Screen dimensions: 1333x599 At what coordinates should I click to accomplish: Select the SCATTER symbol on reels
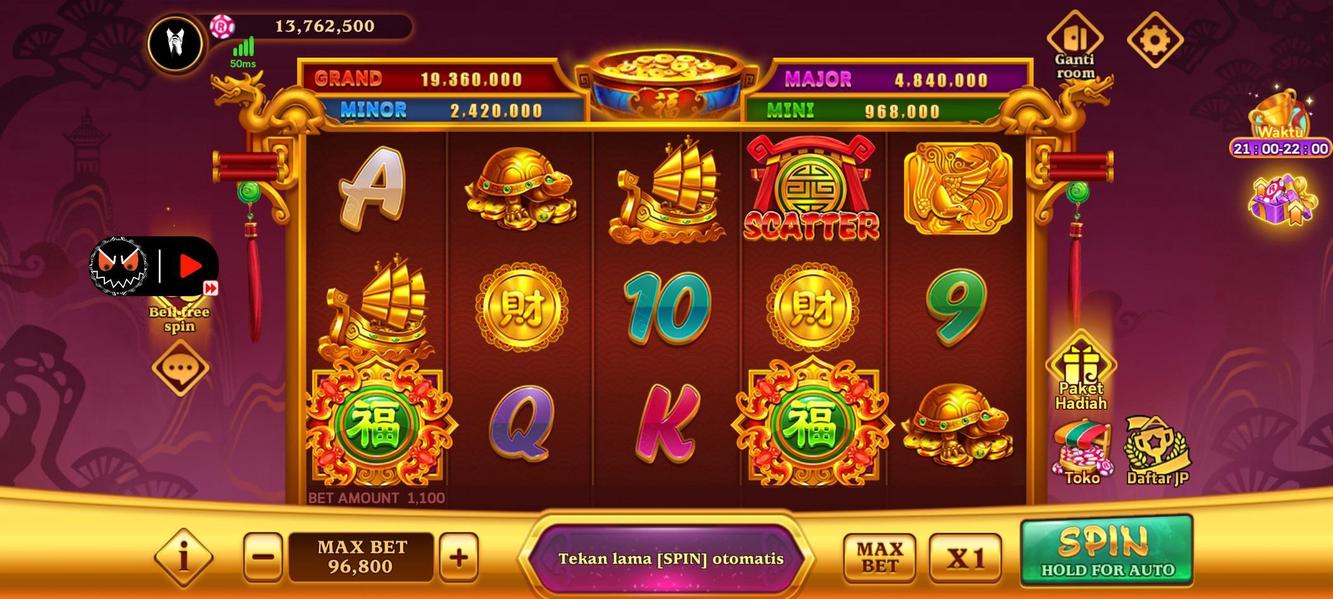(812, 190)
